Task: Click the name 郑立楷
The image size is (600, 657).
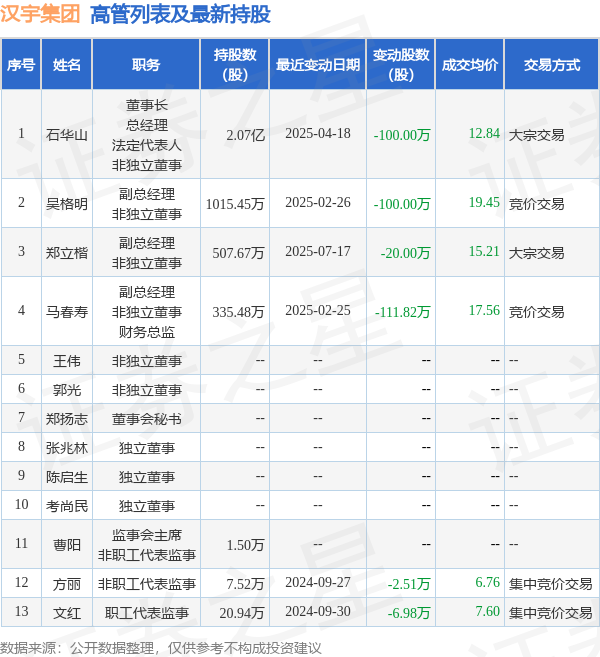Action: coord(67,253)
